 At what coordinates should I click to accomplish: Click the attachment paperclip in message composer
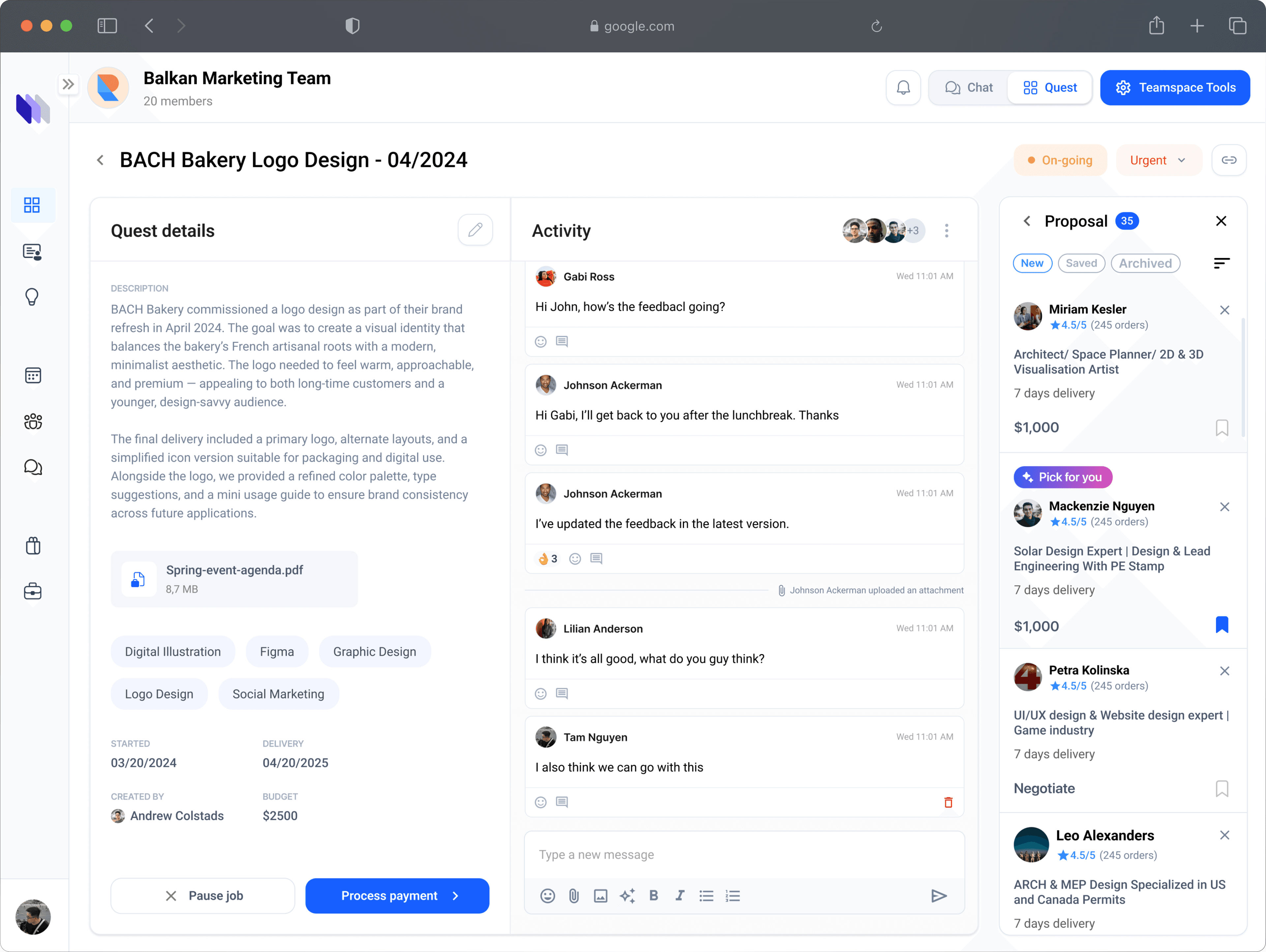(x=573, y=895)
